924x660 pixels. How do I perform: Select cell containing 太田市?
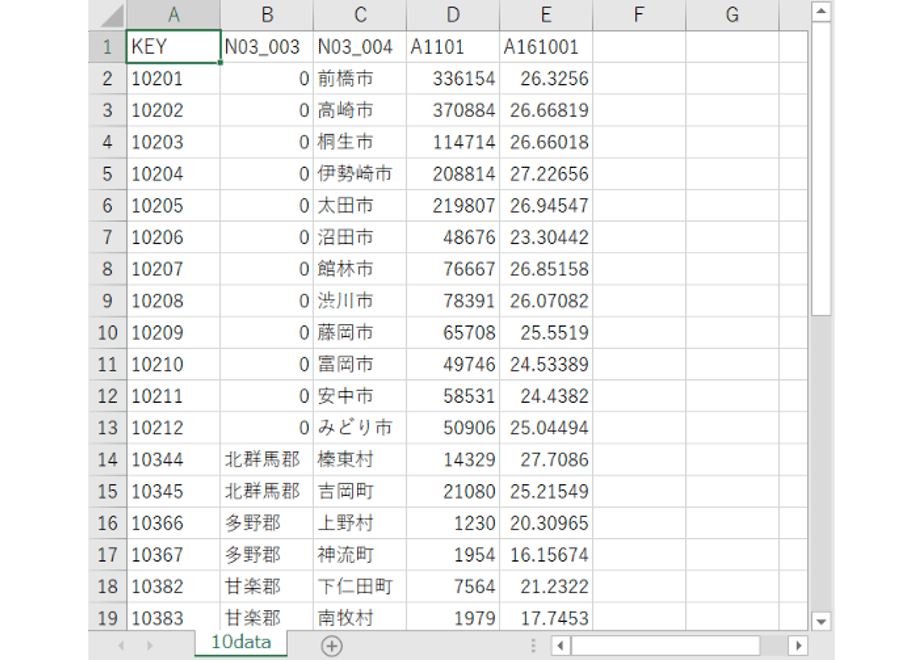click(360, 206)
